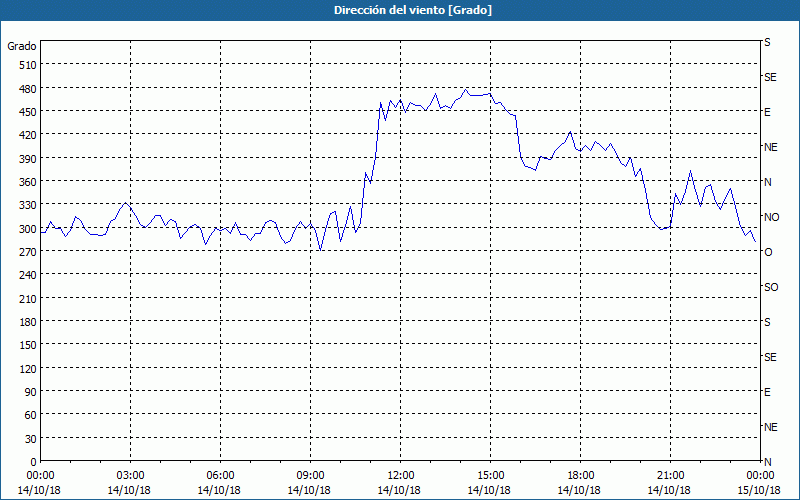Viewport: 800px width, 500px height.
Task: Click the chart title 'Dirección del viento [Grado]'
Action: [413, 10]
